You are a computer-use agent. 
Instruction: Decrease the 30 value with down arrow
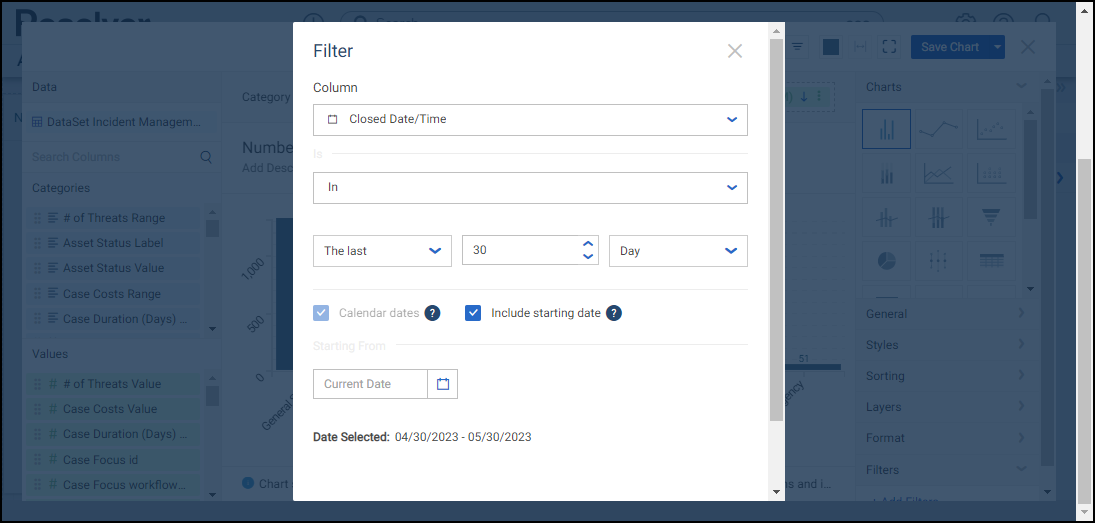point(588,256)
